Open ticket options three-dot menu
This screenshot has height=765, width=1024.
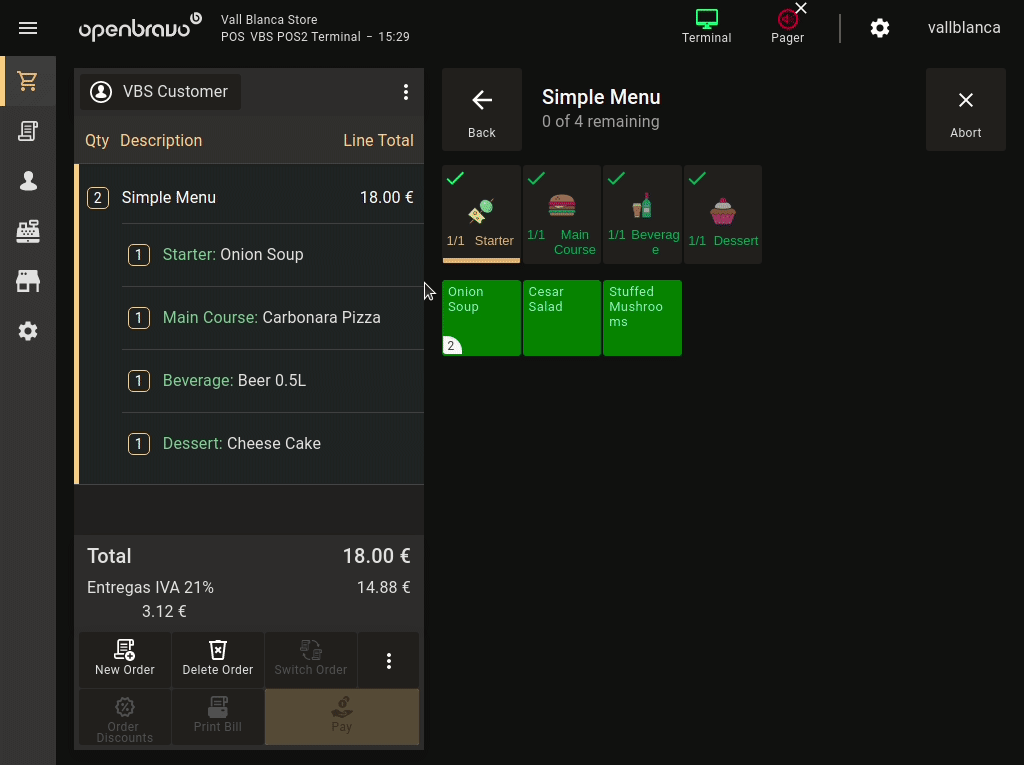click(406, 92)
